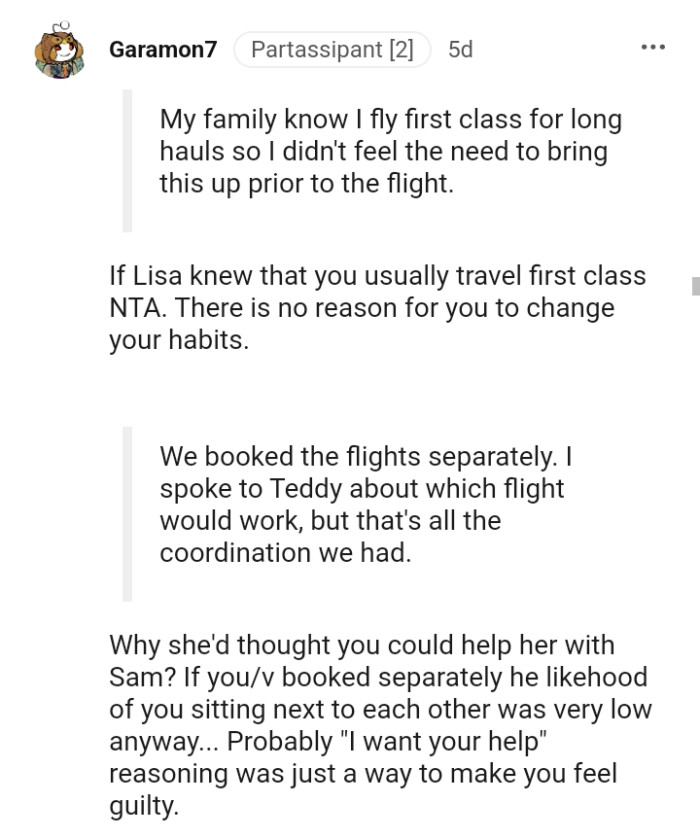The image size is (700, 838).
Task: Click the quote starting "My family know"
Action: (390, 152)
